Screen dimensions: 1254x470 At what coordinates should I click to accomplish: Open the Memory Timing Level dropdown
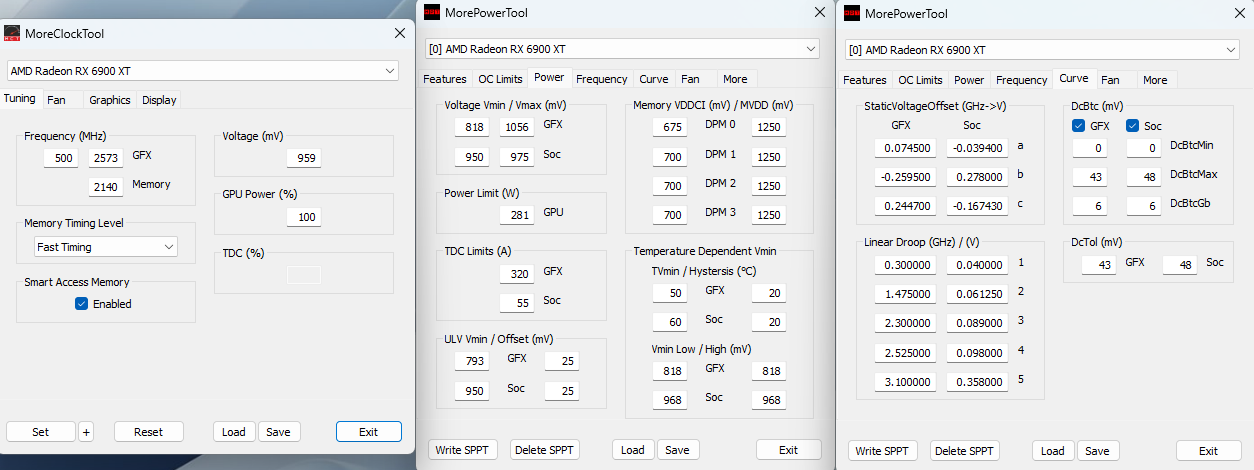pyautogui.click(x=106, y=246)
